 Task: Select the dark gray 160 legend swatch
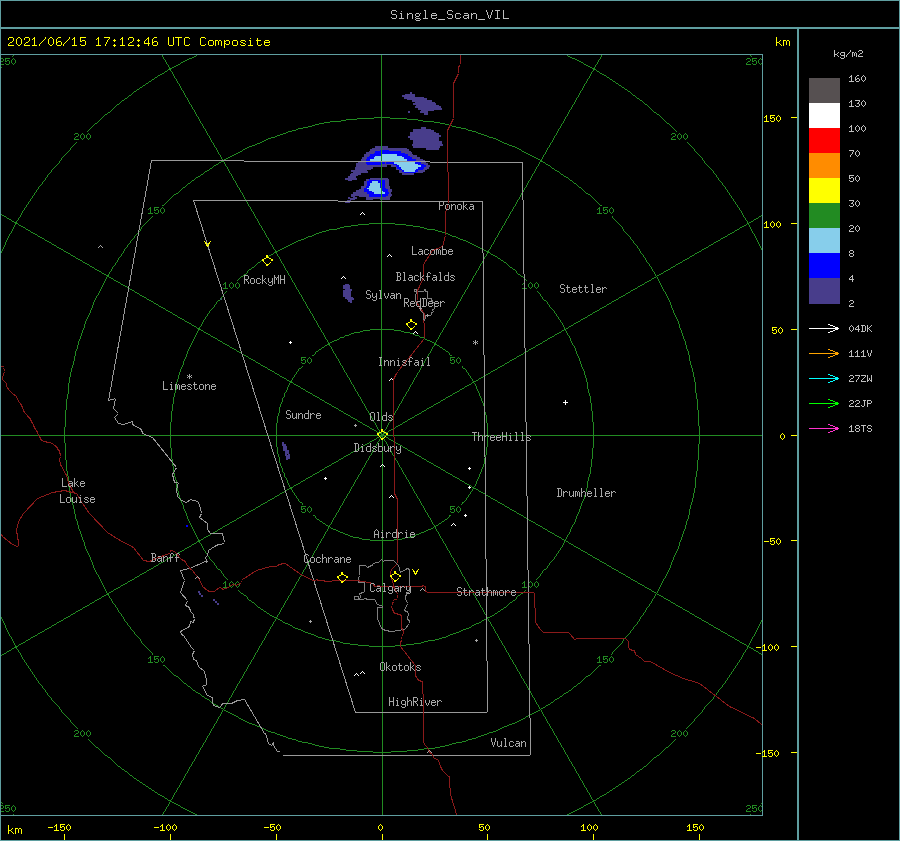[824, 90]
